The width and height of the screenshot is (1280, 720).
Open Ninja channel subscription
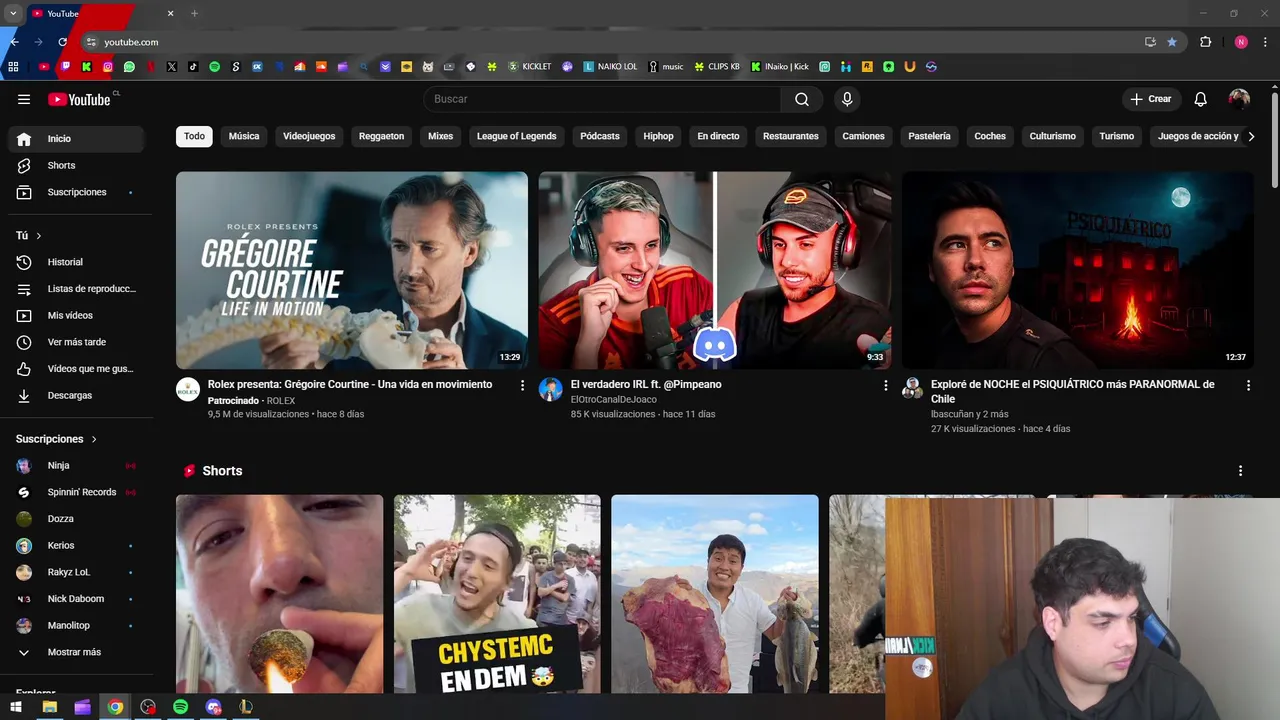coord(76,465)
